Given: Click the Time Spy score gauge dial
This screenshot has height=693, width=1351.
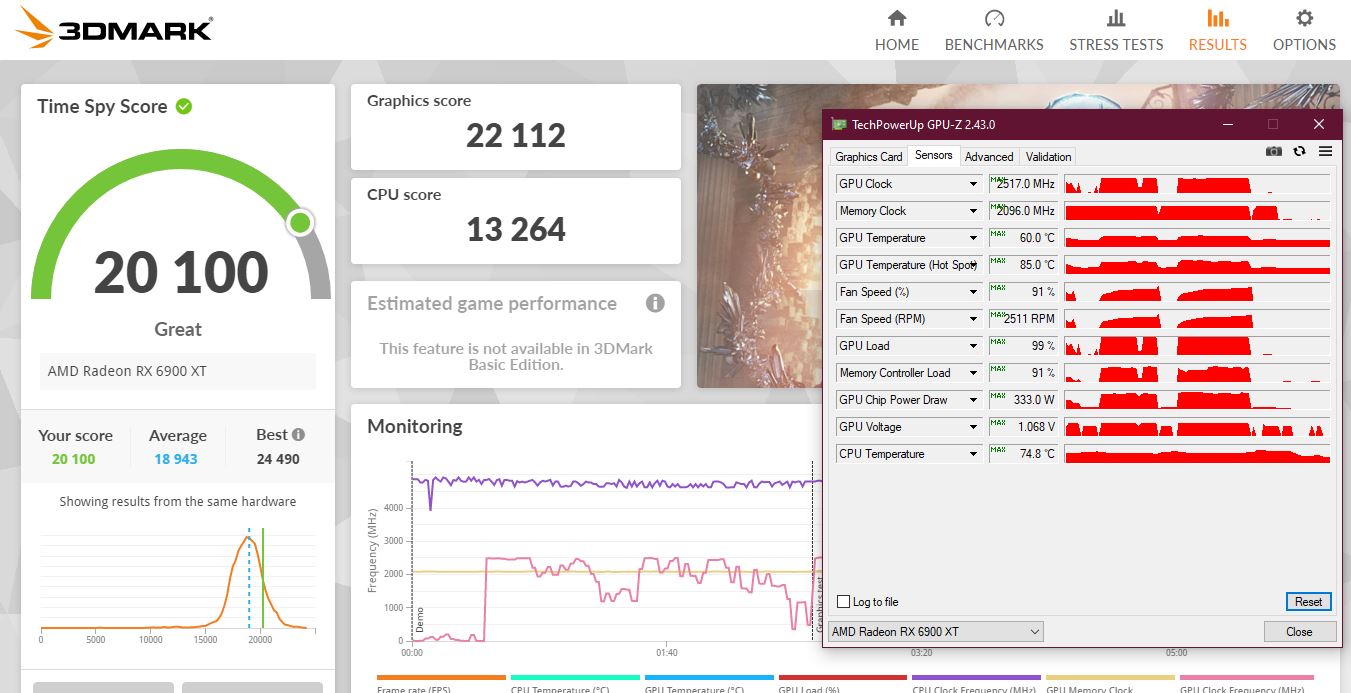Looking at the screenshot, I should 181,223.
